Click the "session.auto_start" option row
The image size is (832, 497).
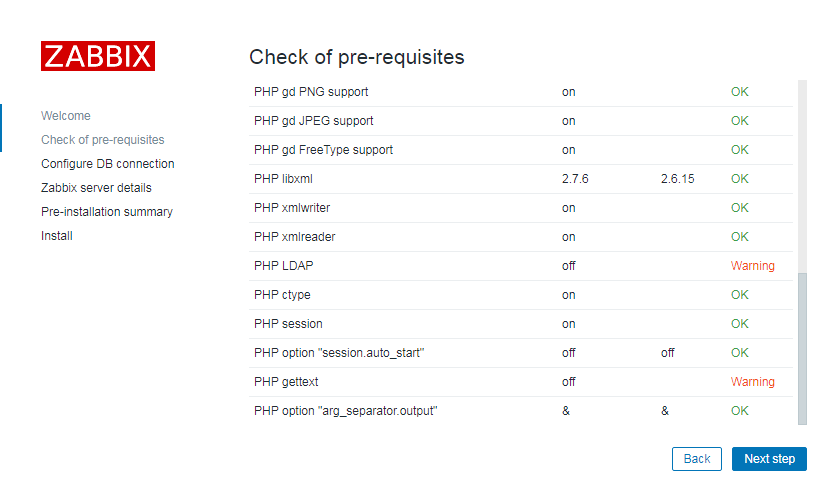pos(521,353)
